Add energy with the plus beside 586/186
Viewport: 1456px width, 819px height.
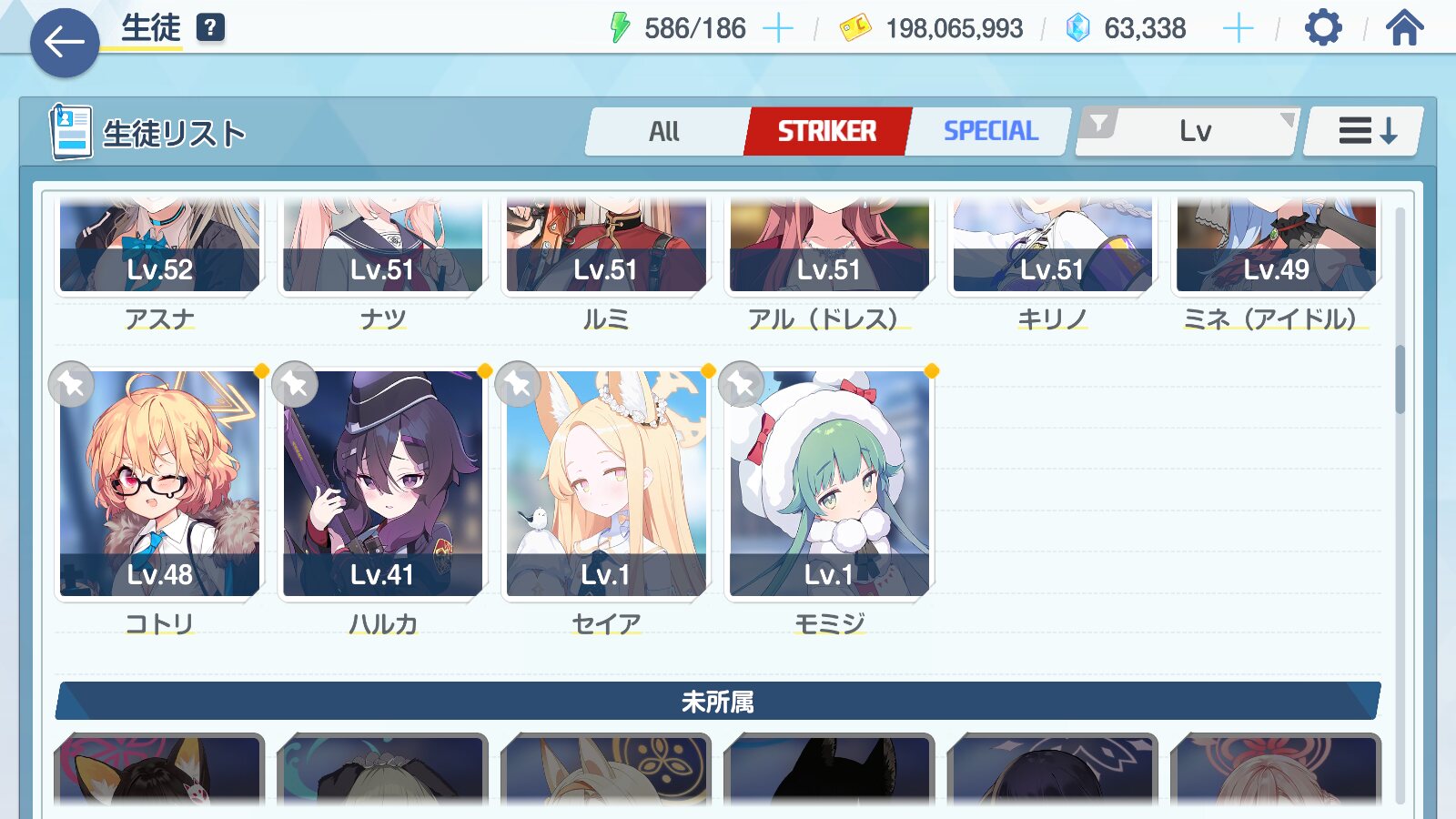[x=777, y=28]
